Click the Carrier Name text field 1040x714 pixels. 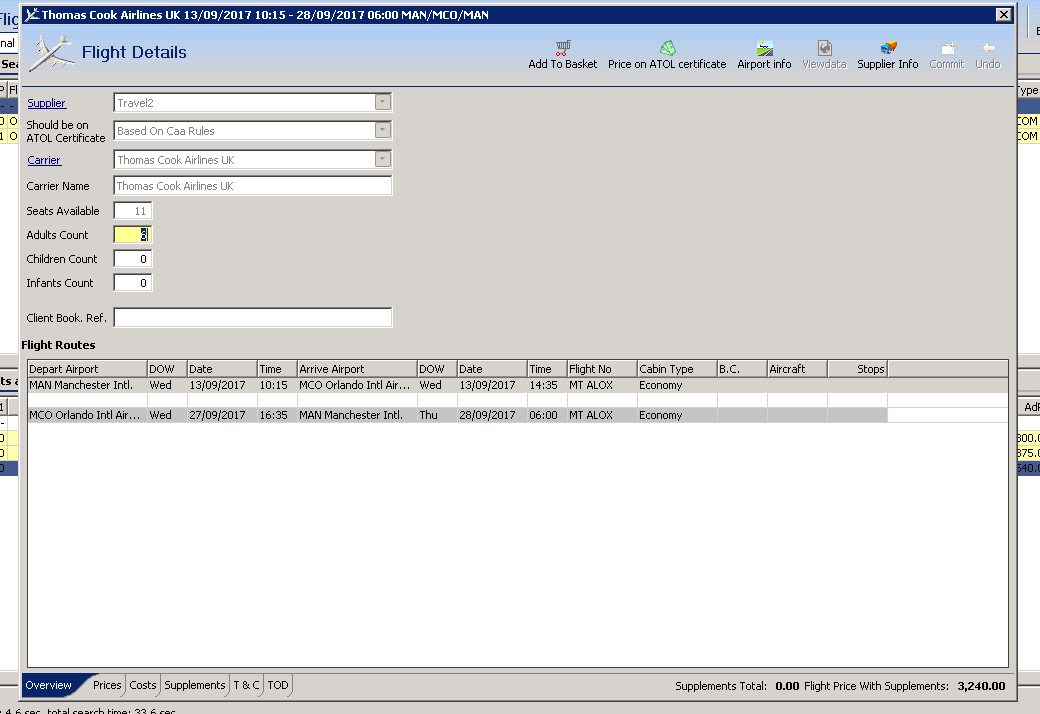253,186
